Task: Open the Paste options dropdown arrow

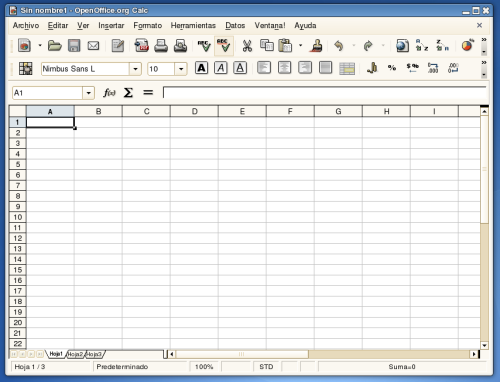Action: (300, 45)
